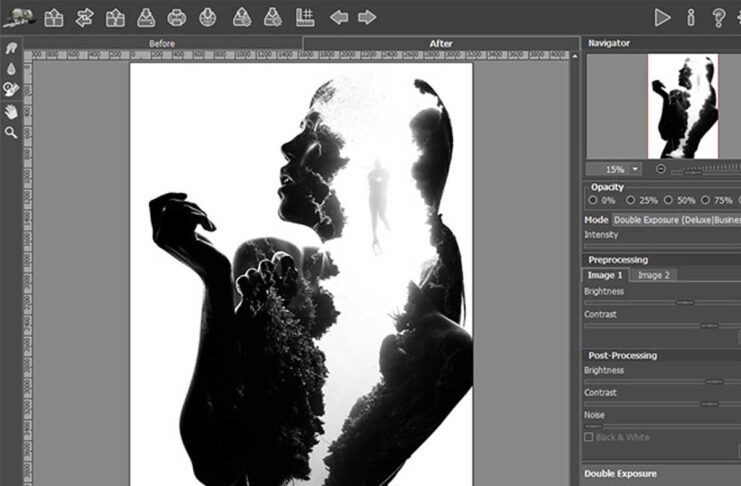Open the Mode Double Exposure dropdown
The width and height of the screenshot is (741, 486).
pos(676,219)
